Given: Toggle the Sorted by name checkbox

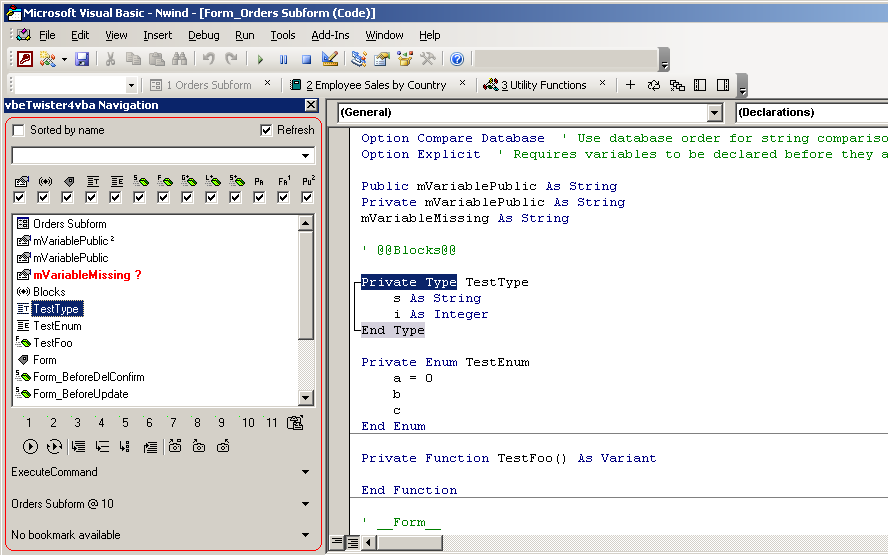Looking at the screenshot, I should [19, 130].
